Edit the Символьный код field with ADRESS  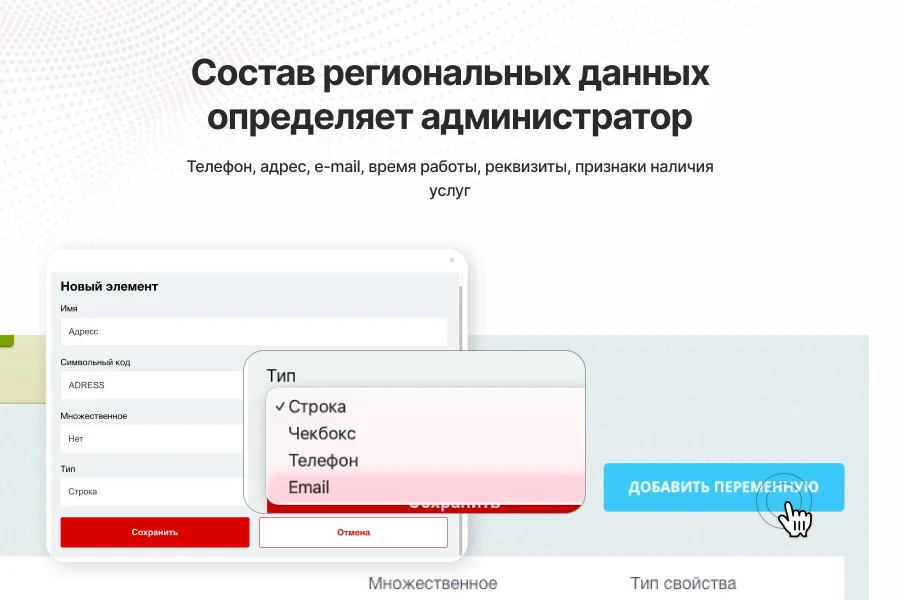point(152,385)
